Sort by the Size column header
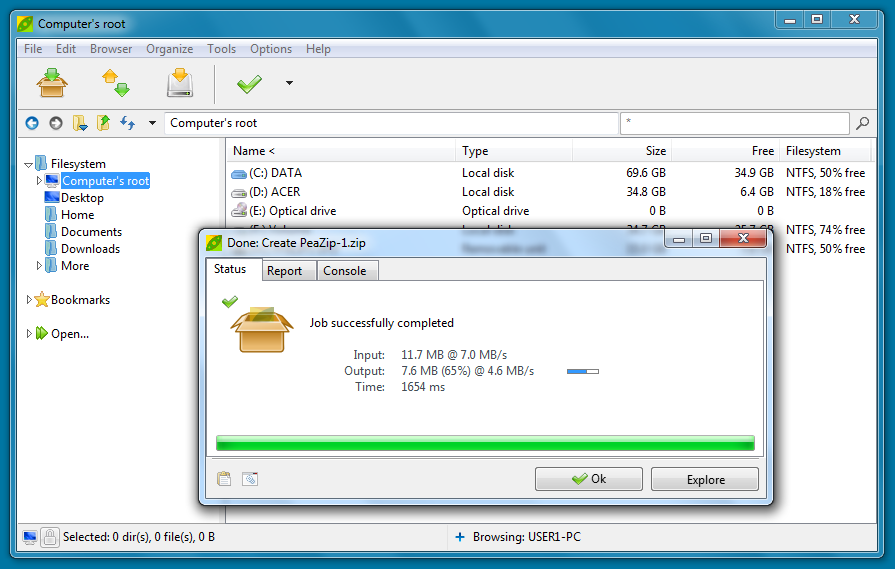Screen dimensions: 895x569 (622, 151)
